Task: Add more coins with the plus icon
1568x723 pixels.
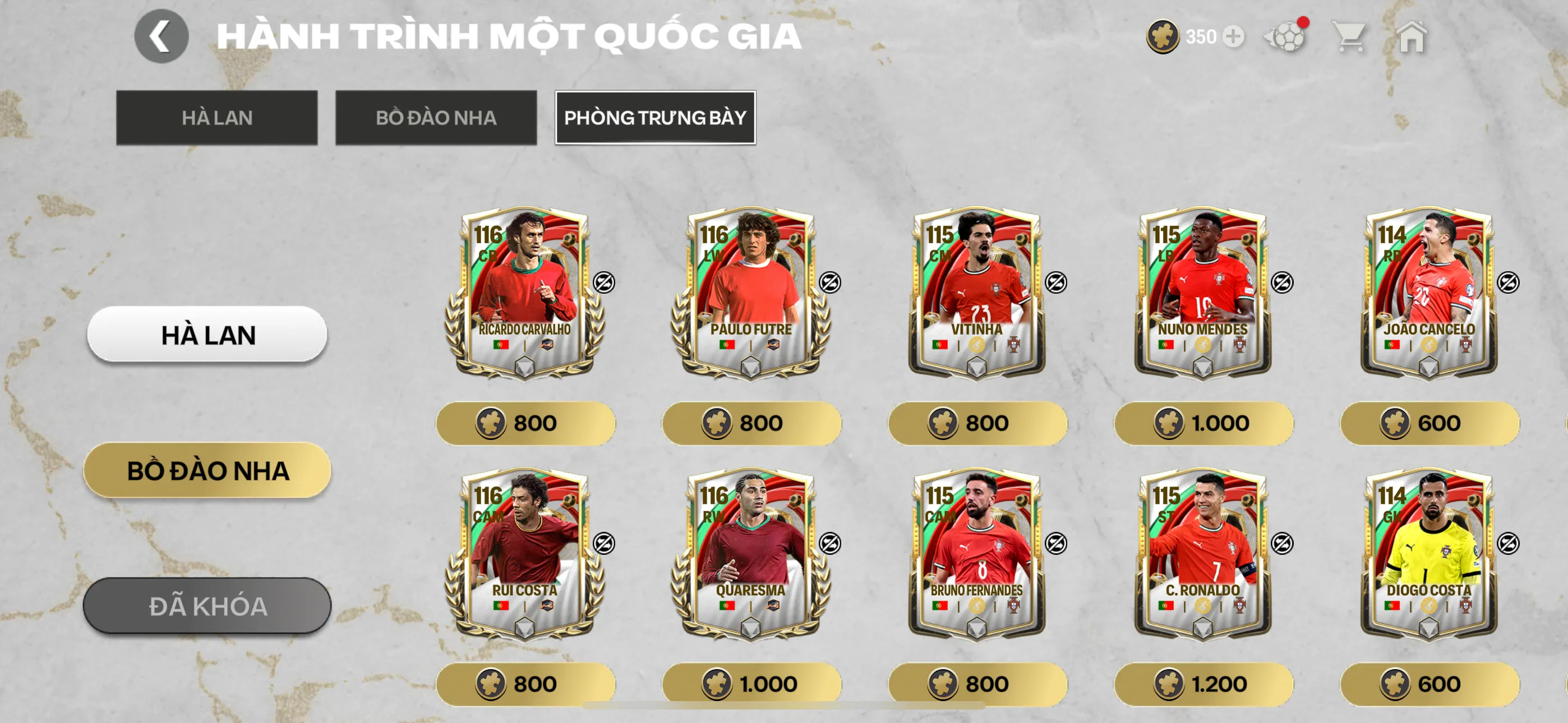Action: pos(1233,37)
